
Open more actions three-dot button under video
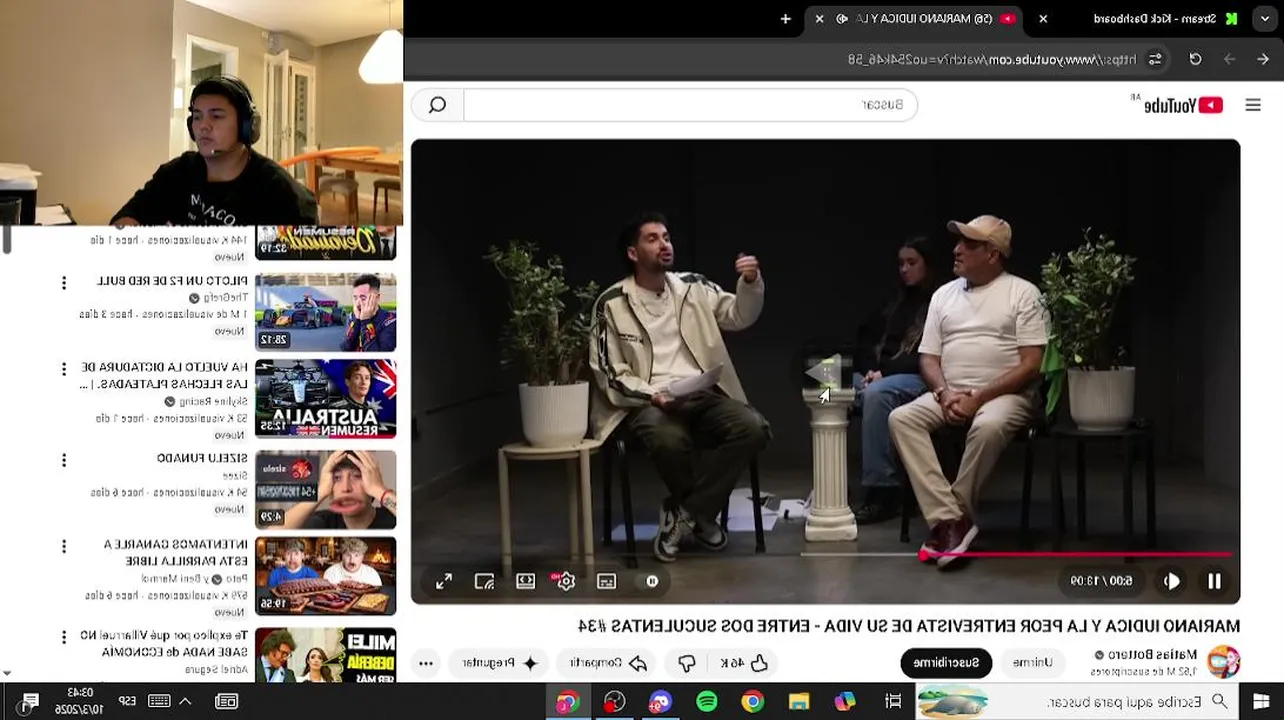[x=426, y=663]
